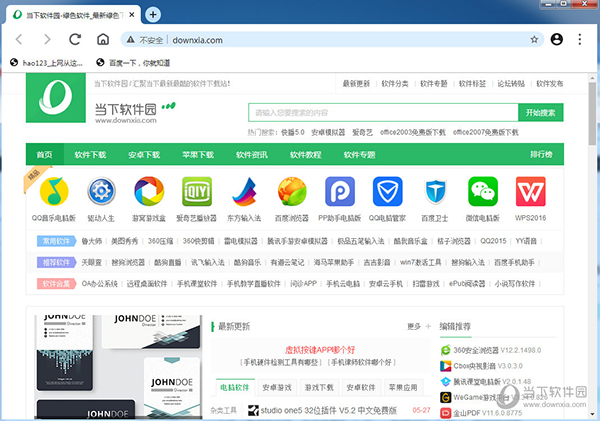
Task: Open the 百度卫士 shield icon
Action: [435, 192]
